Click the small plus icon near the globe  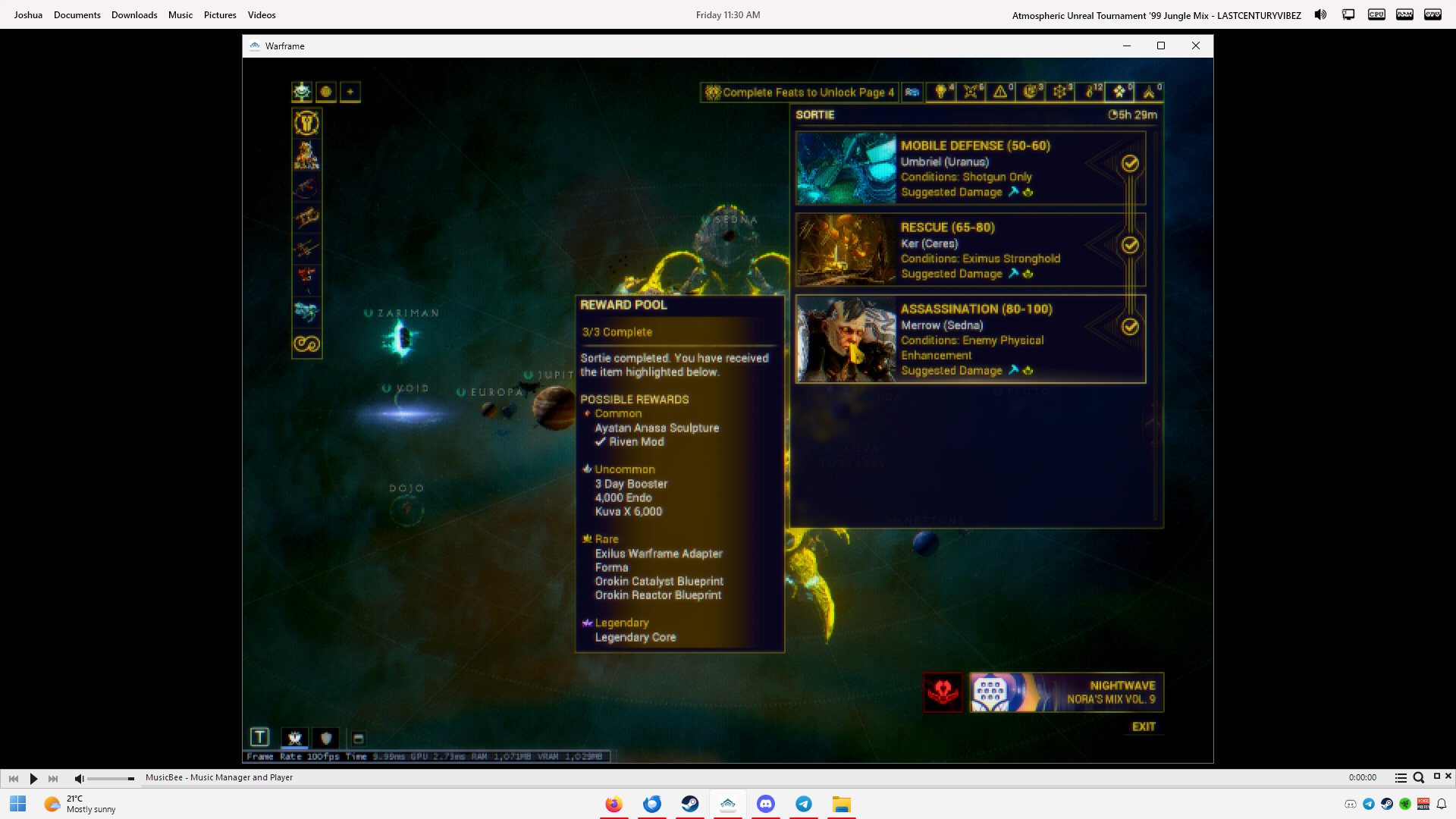[350, 92]
